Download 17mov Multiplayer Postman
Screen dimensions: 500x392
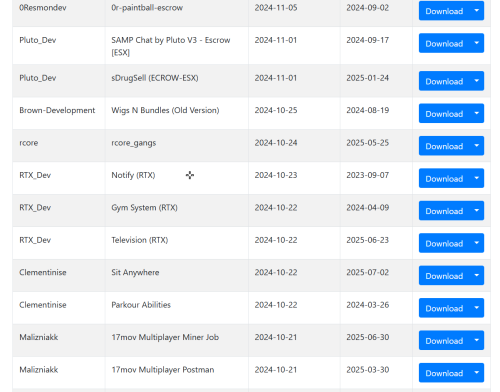click(x=444, y=373)
